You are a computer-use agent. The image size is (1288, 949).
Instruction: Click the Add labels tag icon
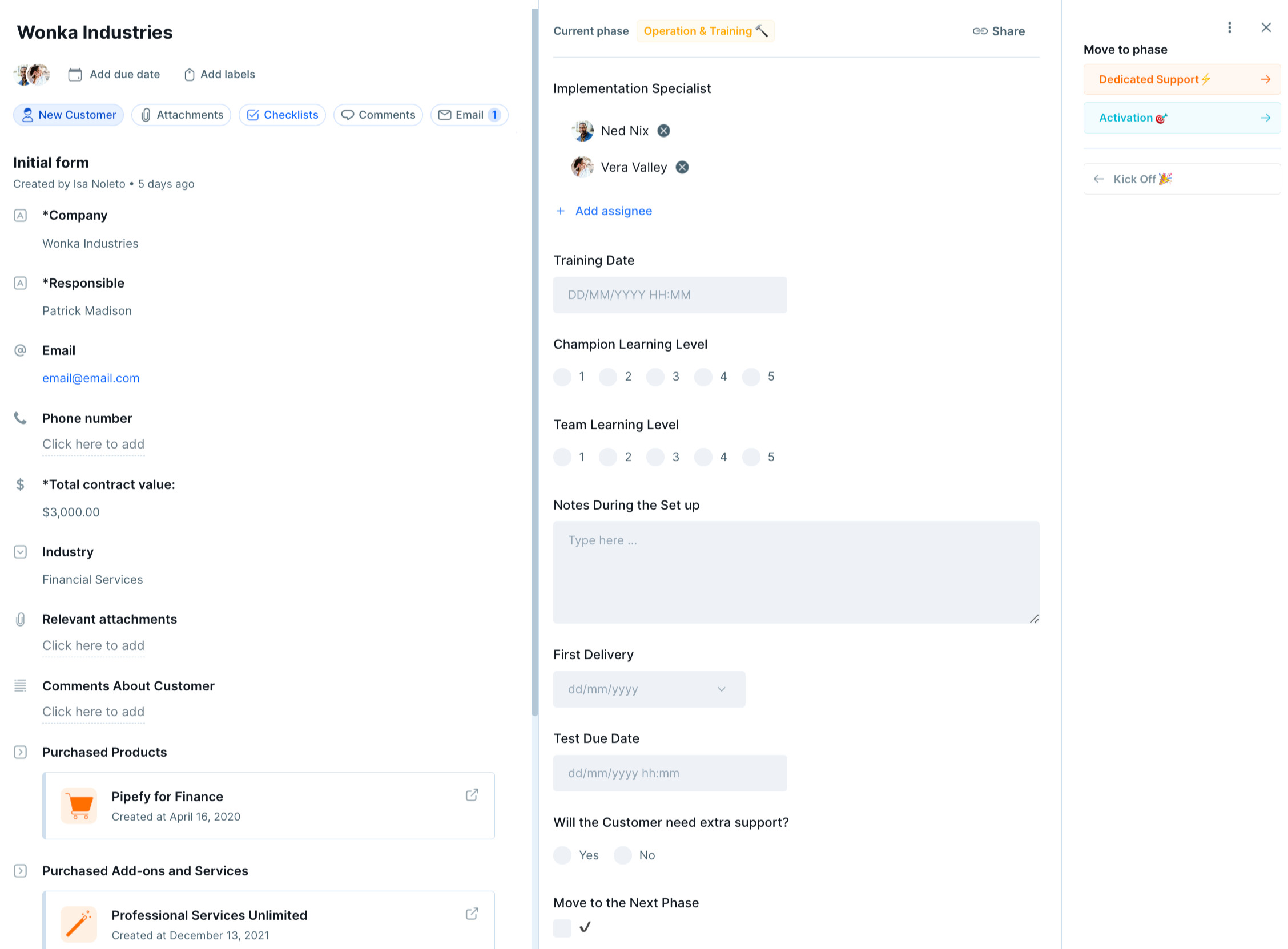click(189, 75)
